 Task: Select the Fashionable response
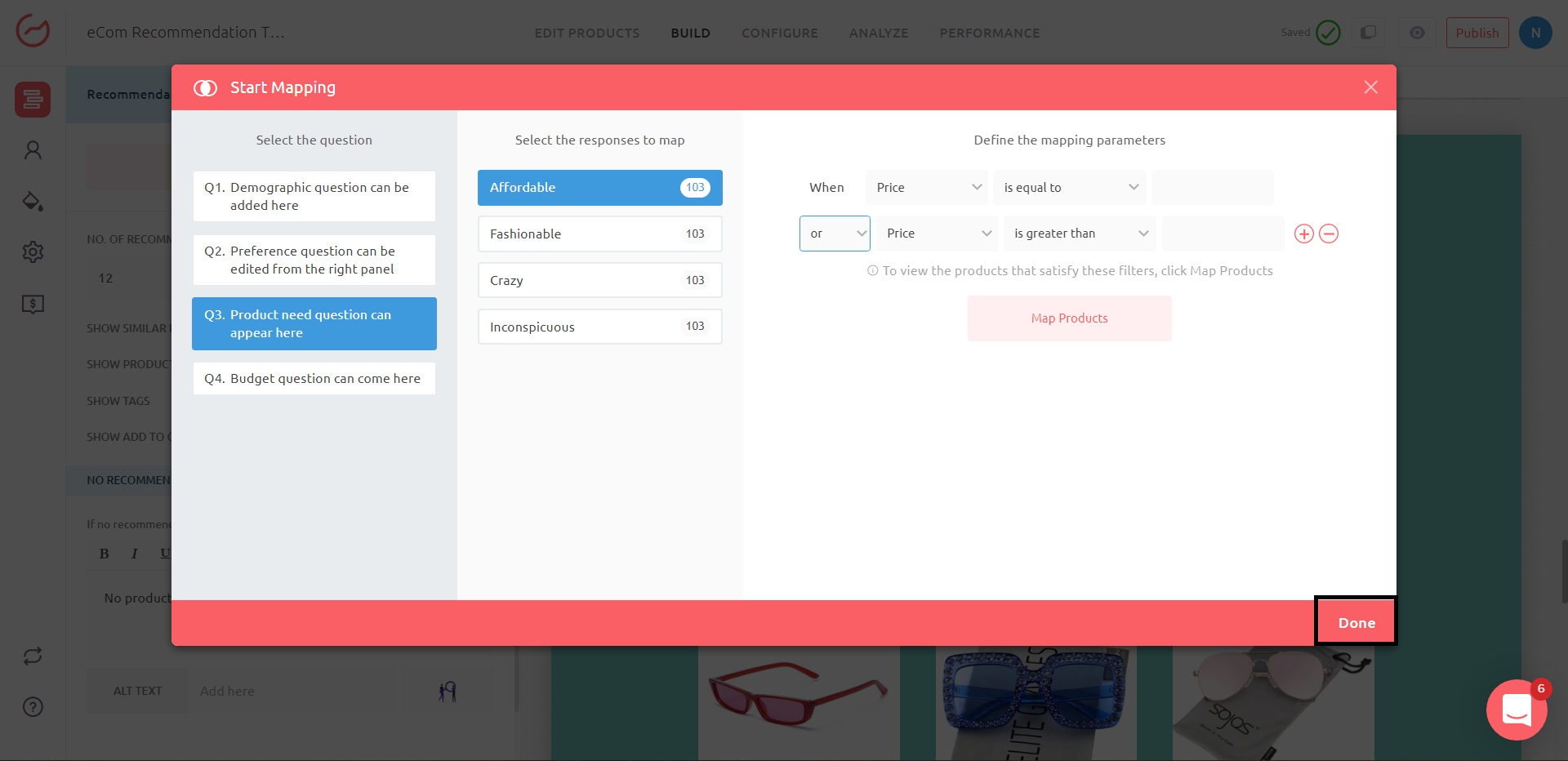600,234
